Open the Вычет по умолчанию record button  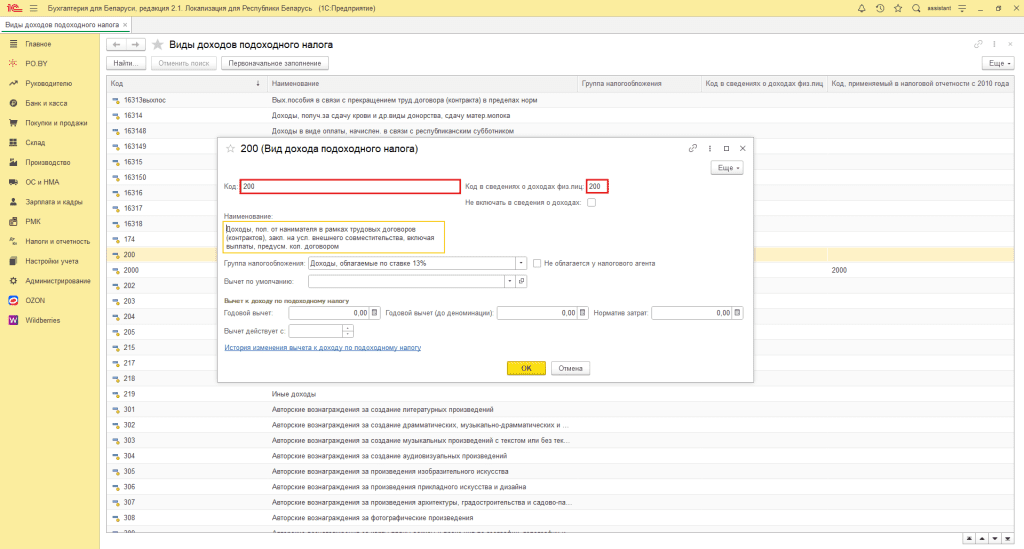click(521, 281)
